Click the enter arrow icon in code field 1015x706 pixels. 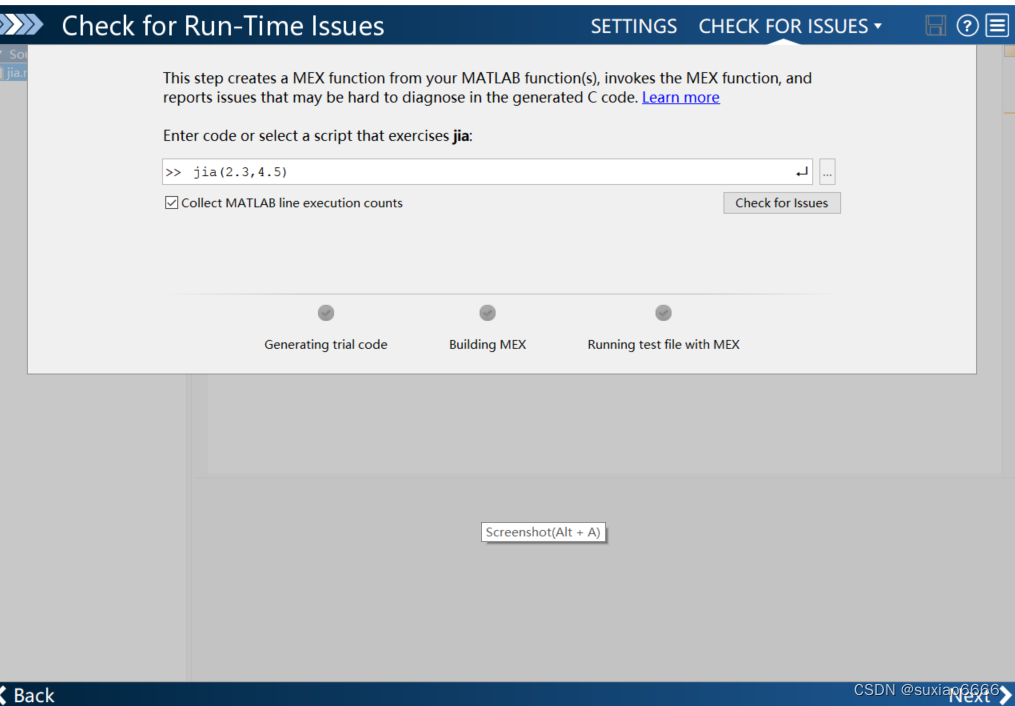pyautogui.click(x=801, y=171)
